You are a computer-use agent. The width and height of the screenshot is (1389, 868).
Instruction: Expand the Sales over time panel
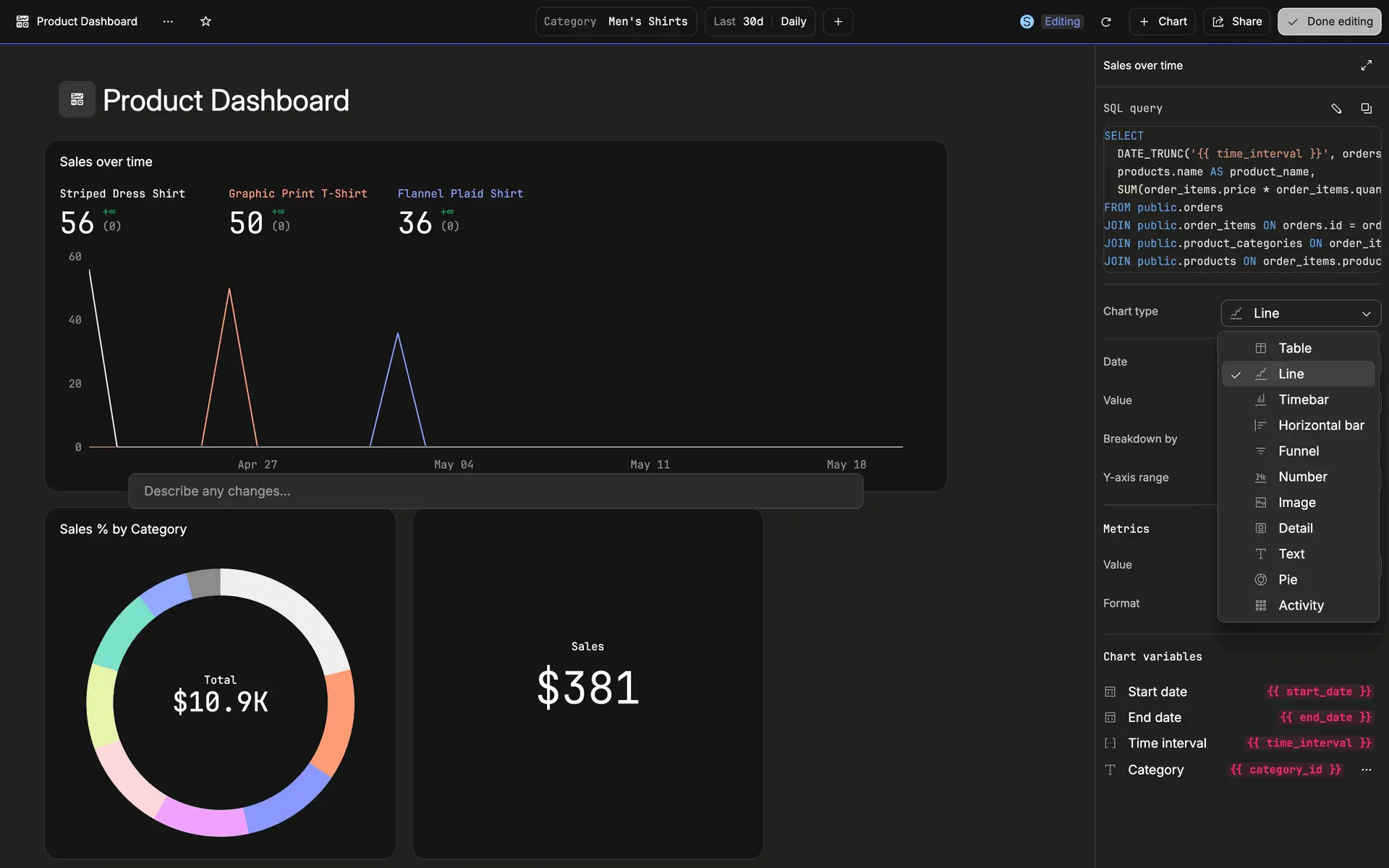1366,65
